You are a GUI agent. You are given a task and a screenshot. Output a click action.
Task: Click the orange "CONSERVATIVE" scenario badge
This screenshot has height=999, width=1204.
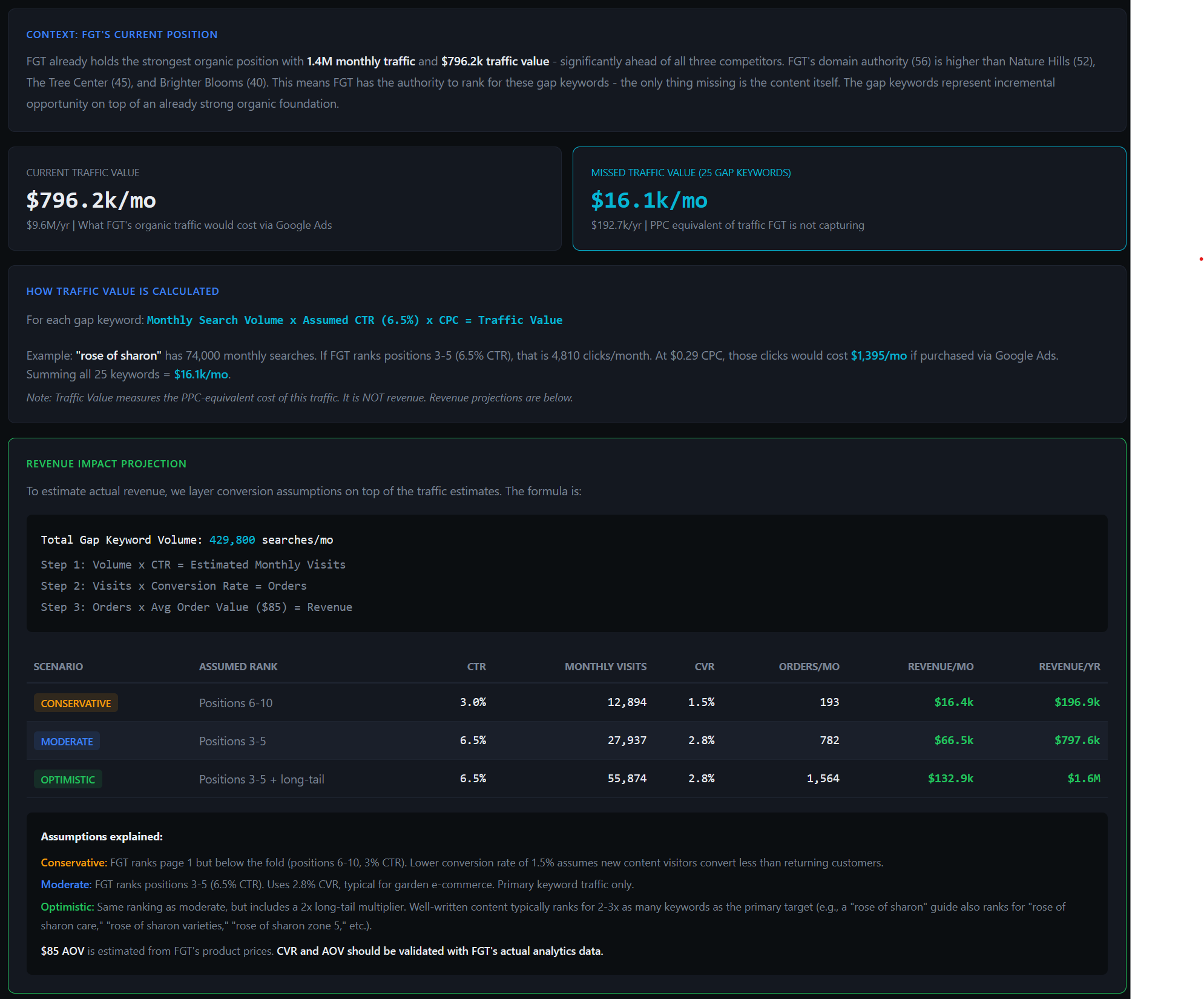tap(76, 703)
